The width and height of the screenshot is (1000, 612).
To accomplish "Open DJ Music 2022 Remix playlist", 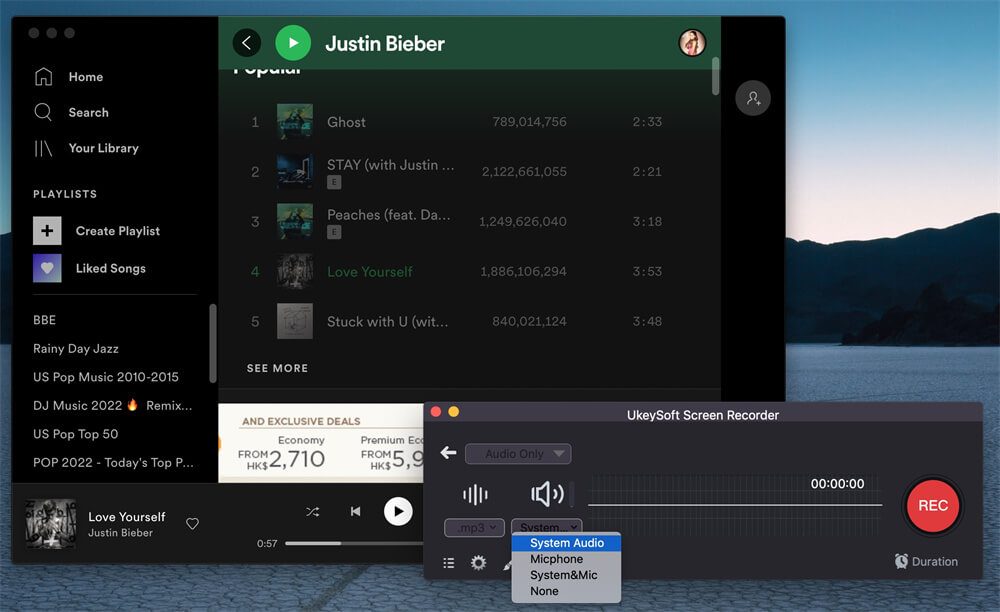I will (x=112, y=405).
